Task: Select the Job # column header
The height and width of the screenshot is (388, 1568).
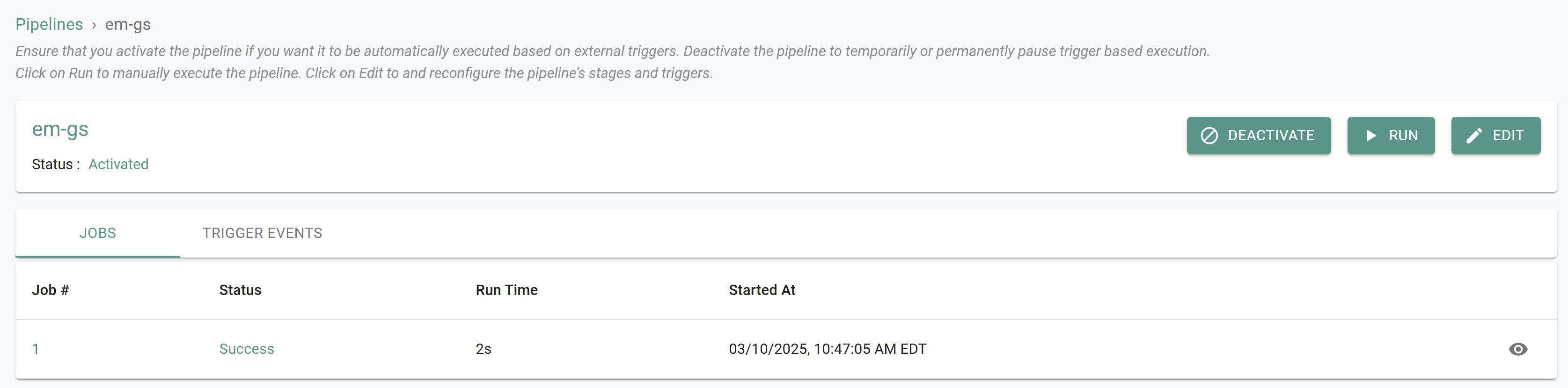Action: tap(51, 290)
